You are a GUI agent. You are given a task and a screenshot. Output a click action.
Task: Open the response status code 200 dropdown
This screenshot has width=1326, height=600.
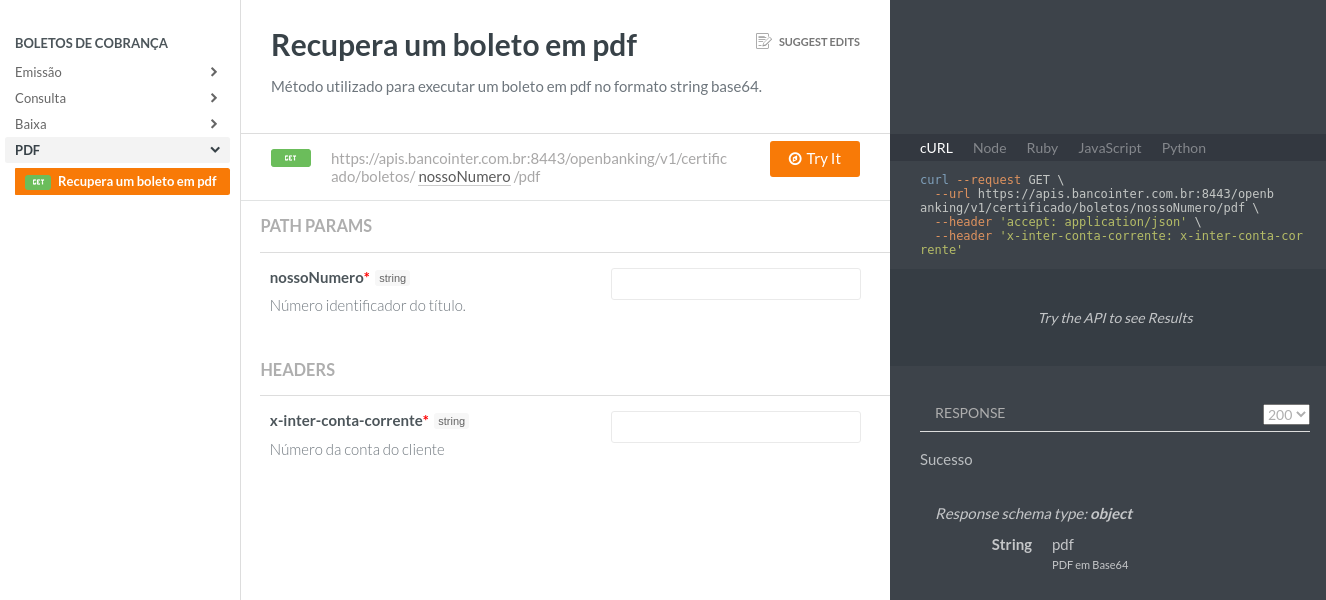pyautogui.click(x=1286, y=413)
